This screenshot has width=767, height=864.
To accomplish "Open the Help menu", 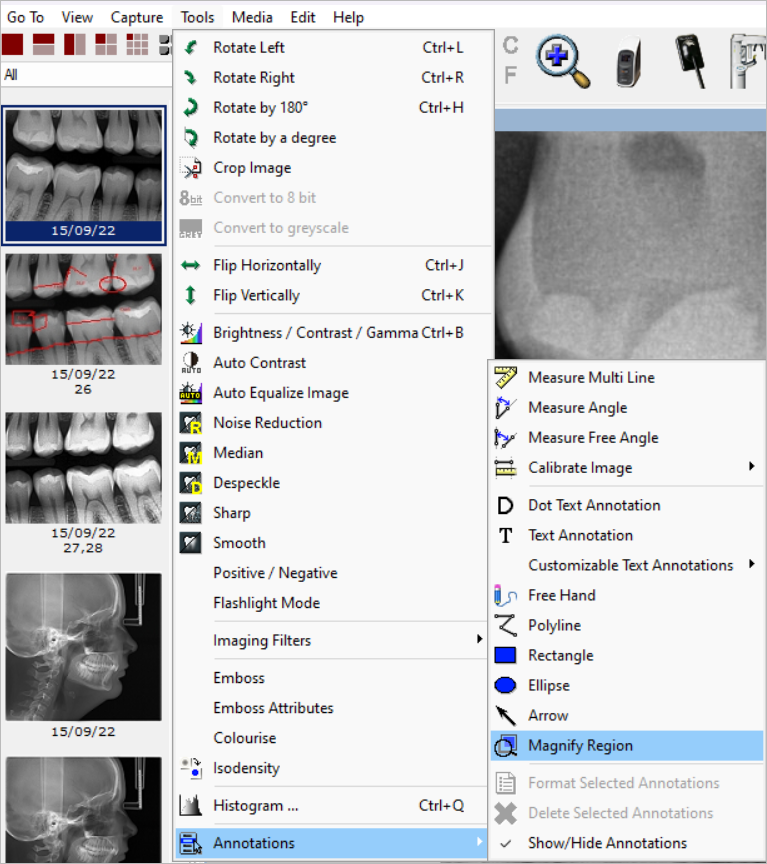I will [348, 18].
